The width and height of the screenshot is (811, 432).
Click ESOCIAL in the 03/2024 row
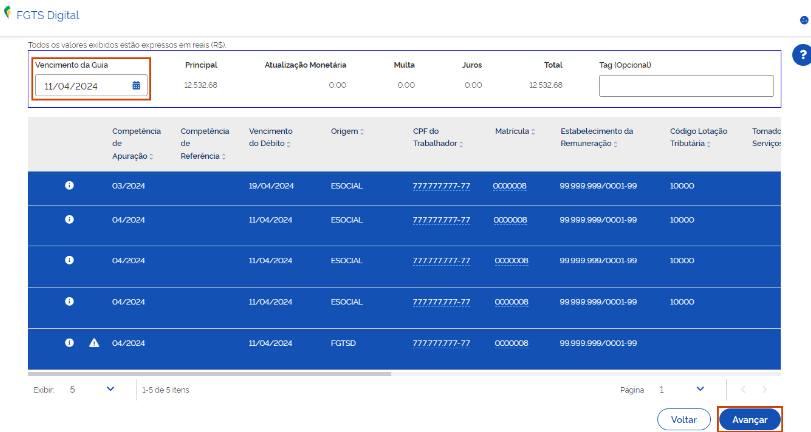click(x=347, y=186)
